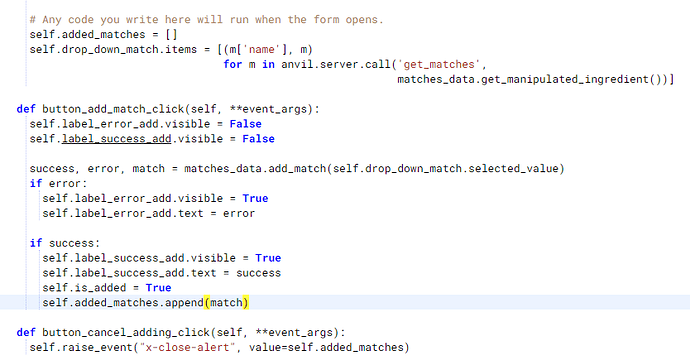The width and height of the screenshot is (690, 364).
Task: Click 'self.label_success_add.visible = True' line
Action: pyautogui.click(x=161, y=258)
